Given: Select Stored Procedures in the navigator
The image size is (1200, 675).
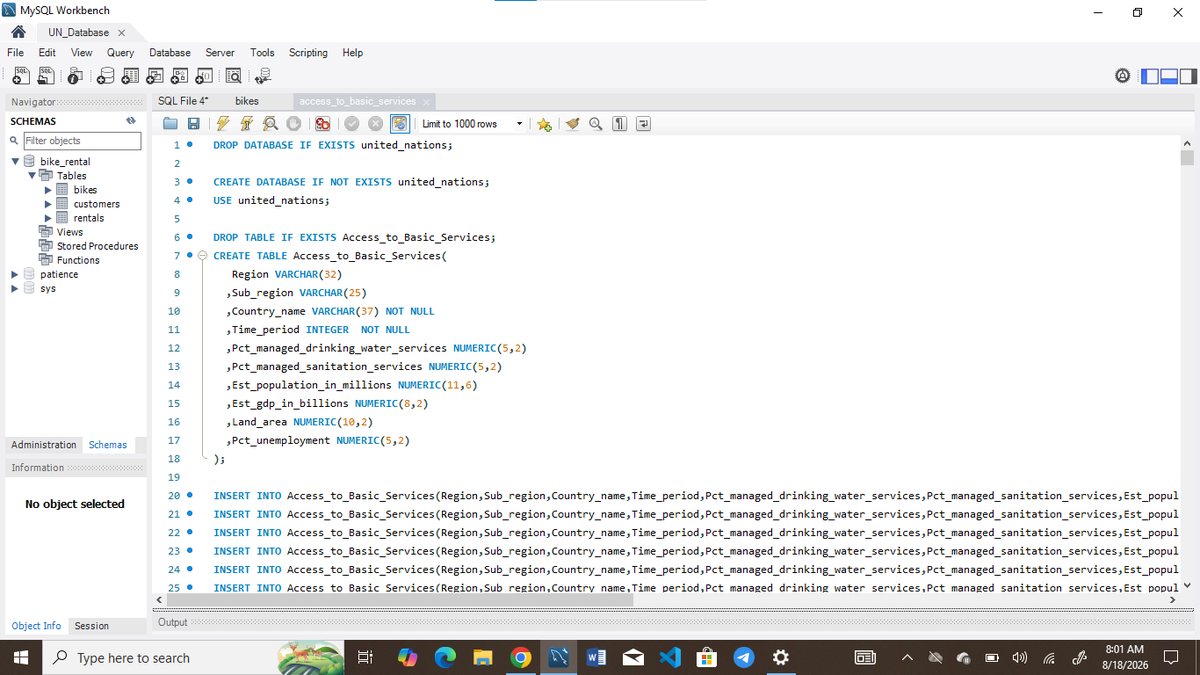Looking at the screenshot, I should 98,246.
